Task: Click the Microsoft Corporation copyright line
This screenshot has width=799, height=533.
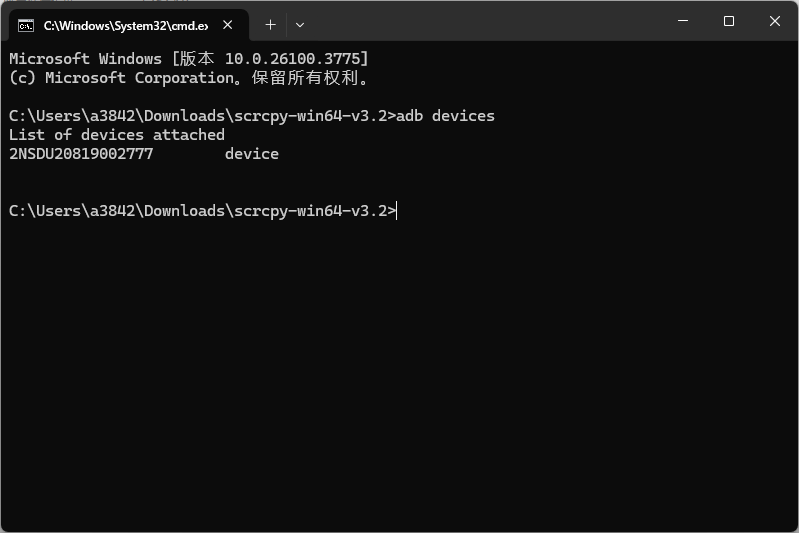Action: pos(189,78)
